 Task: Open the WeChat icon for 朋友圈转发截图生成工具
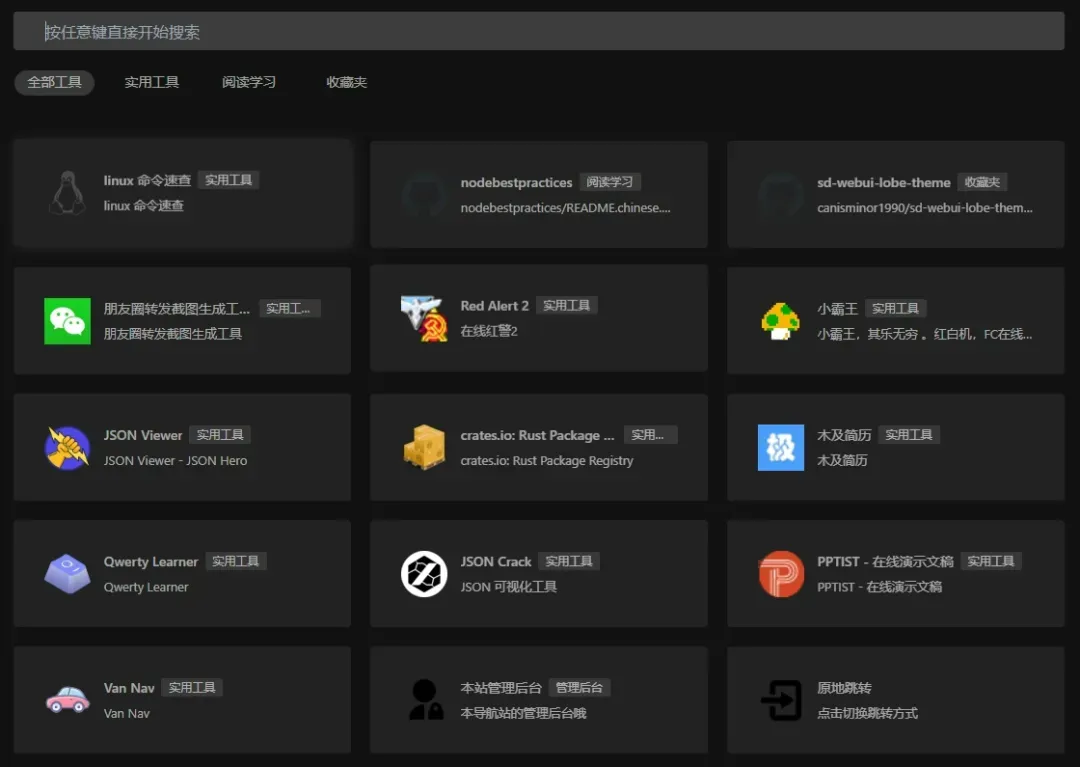tap(67, 318)
